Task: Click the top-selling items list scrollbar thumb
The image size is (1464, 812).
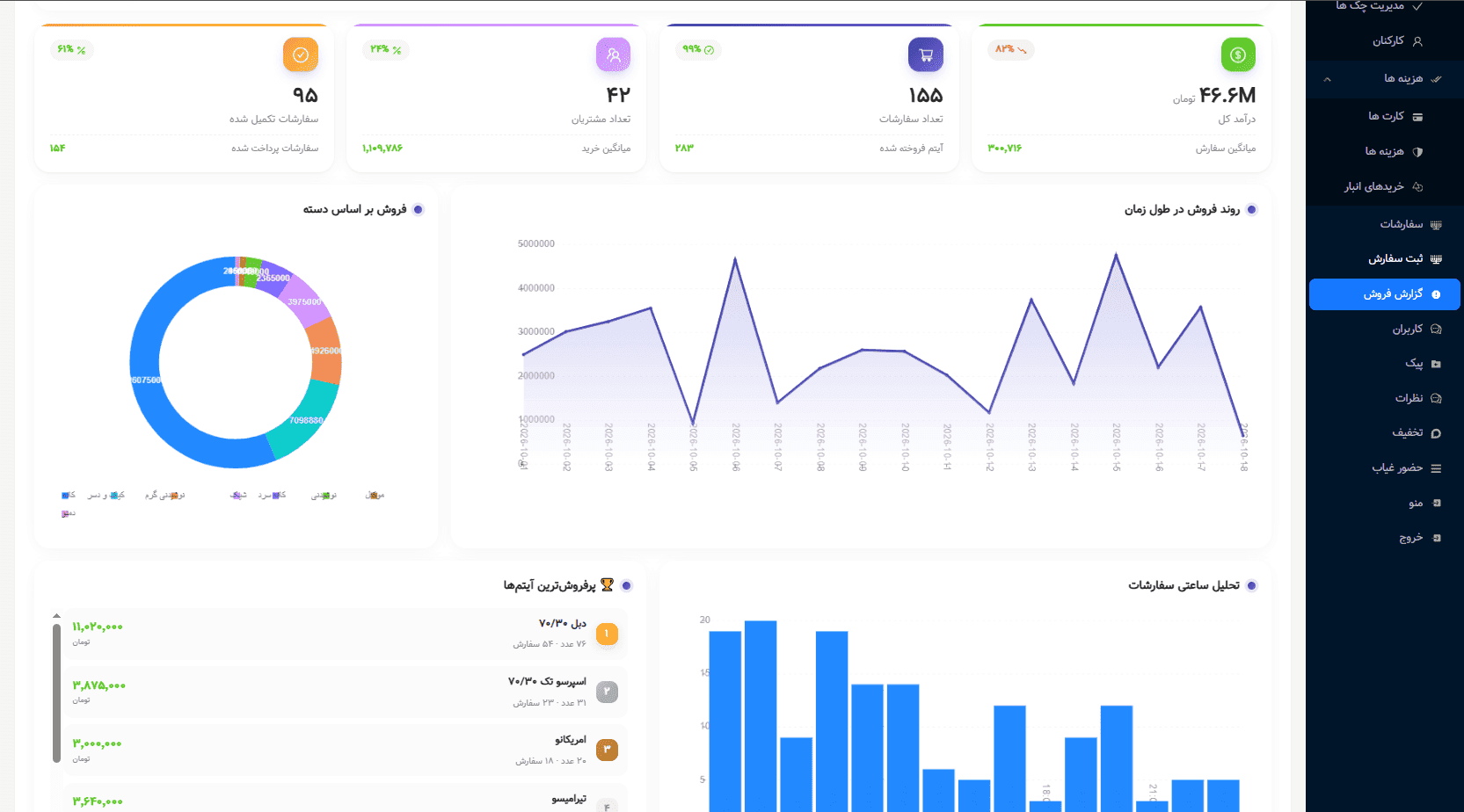Action: point(56,693)
